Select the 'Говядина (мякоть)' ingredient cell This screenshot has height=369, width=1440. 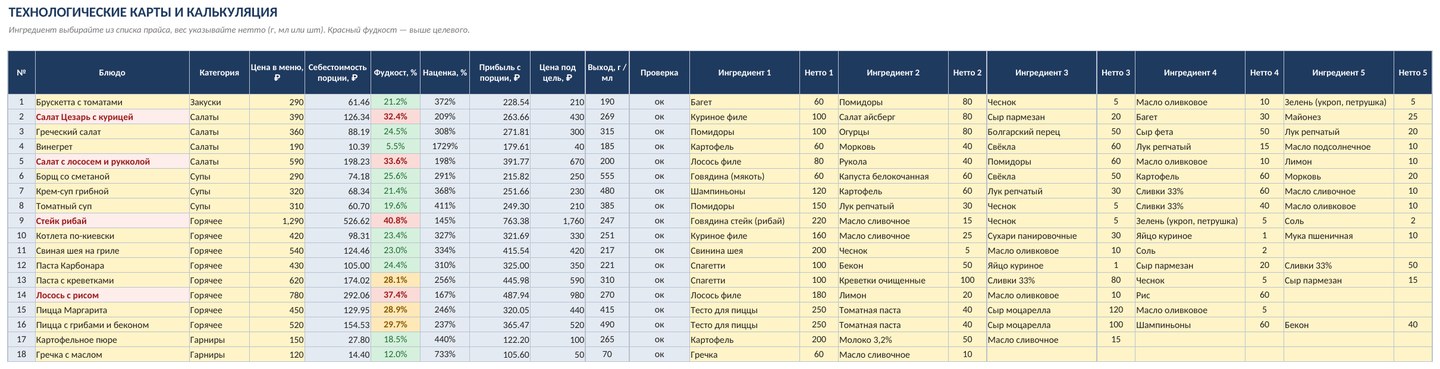click(x=744, y=176)
